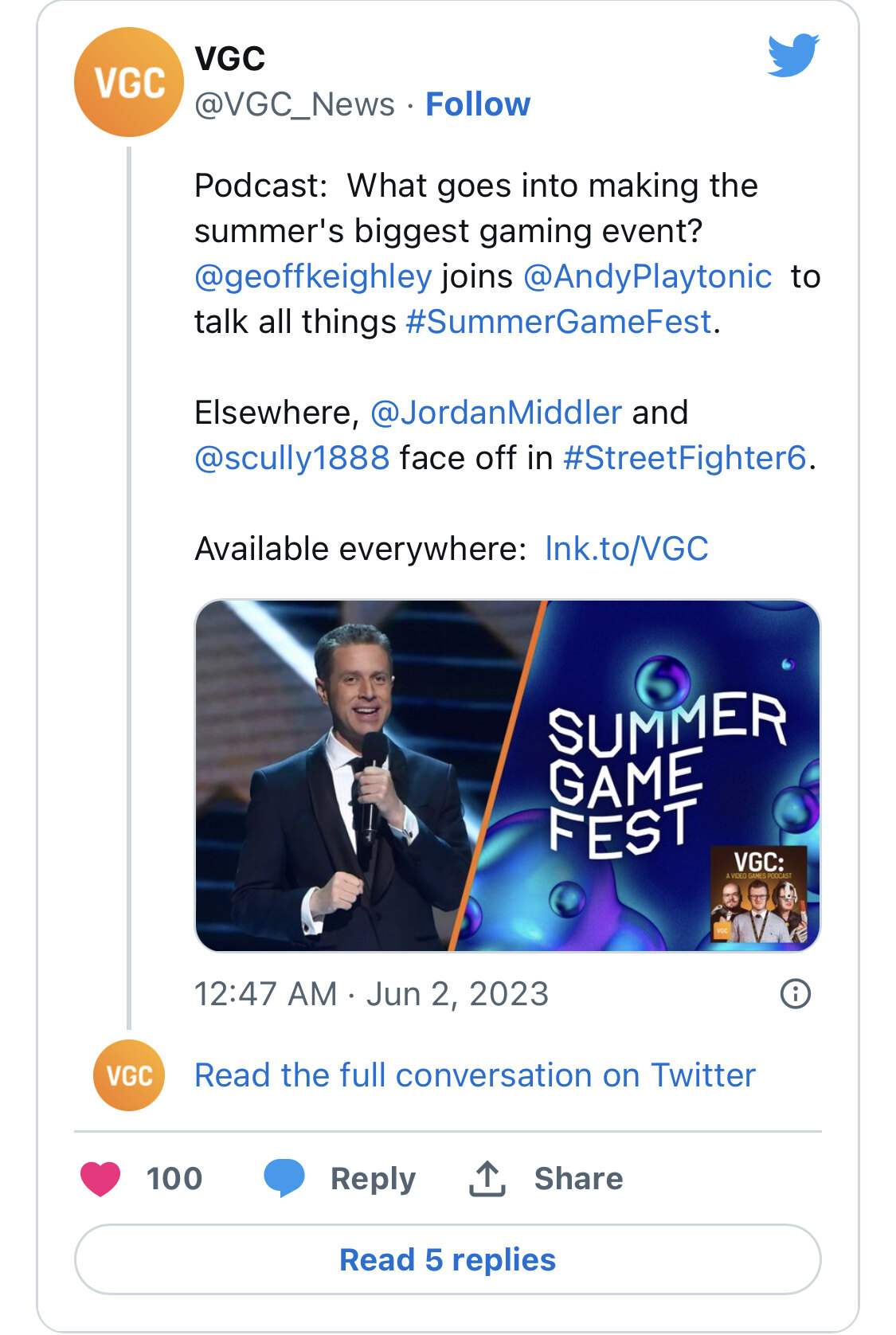The height and width of the screenshot is (1335, 896).
Task: Open the lnk.to/VGC podcast link
Action: coord(627,549)
